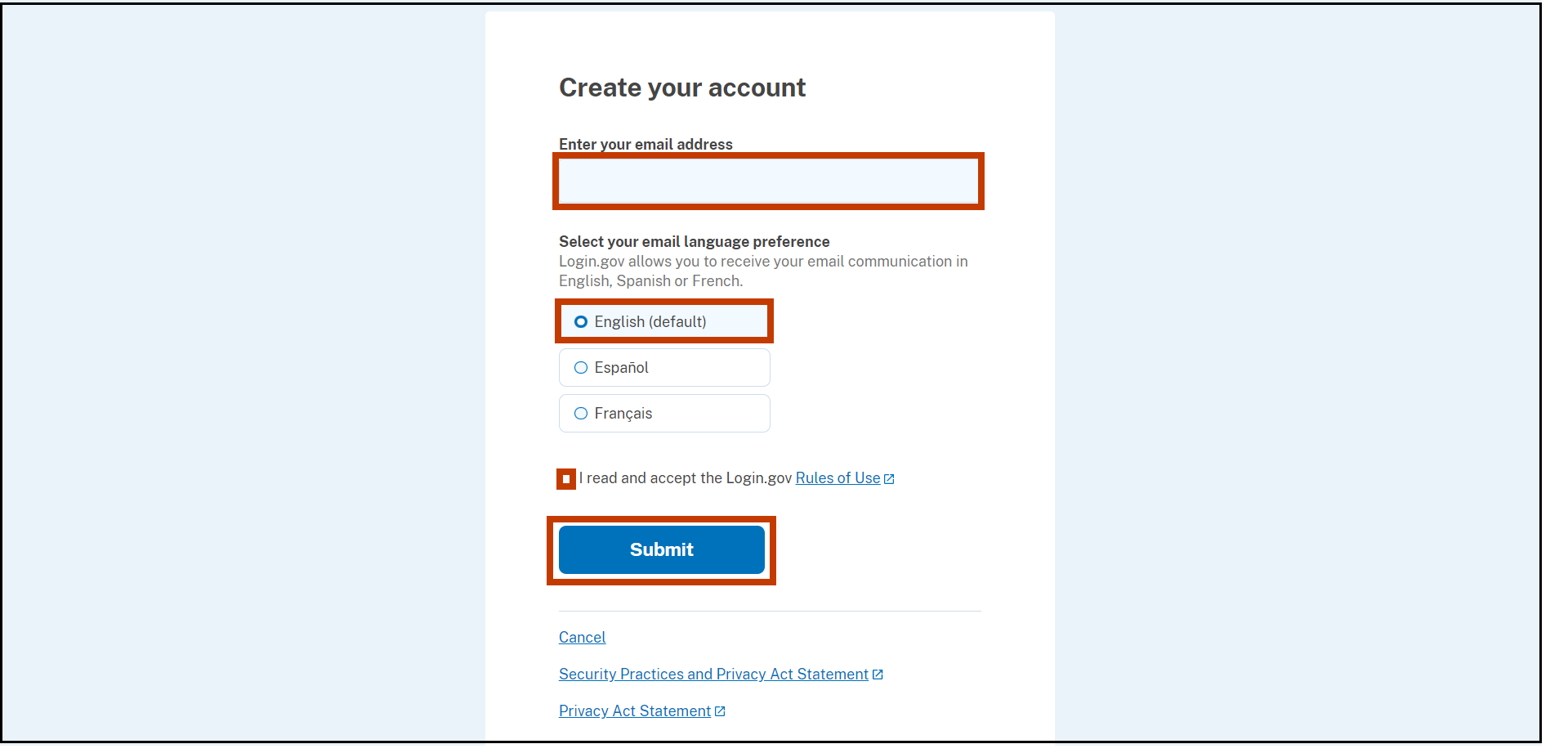This screenshot has width=1568, height=753.
Task: Click the Español radio circle
Action: tap(580, 367)
